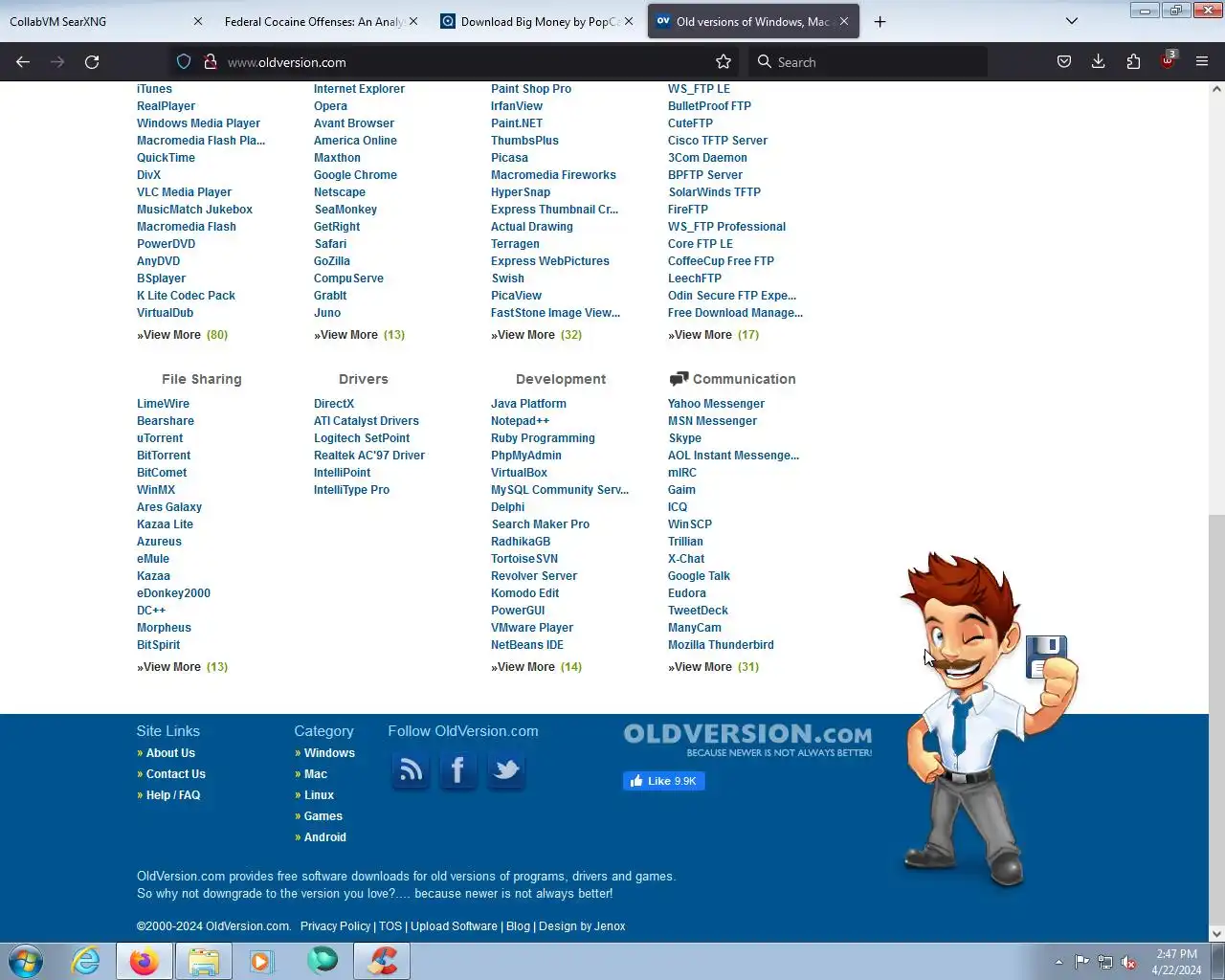Select the Linux category in the footer
This screenshot has height=980, width=1225.
tap(319, 795)
